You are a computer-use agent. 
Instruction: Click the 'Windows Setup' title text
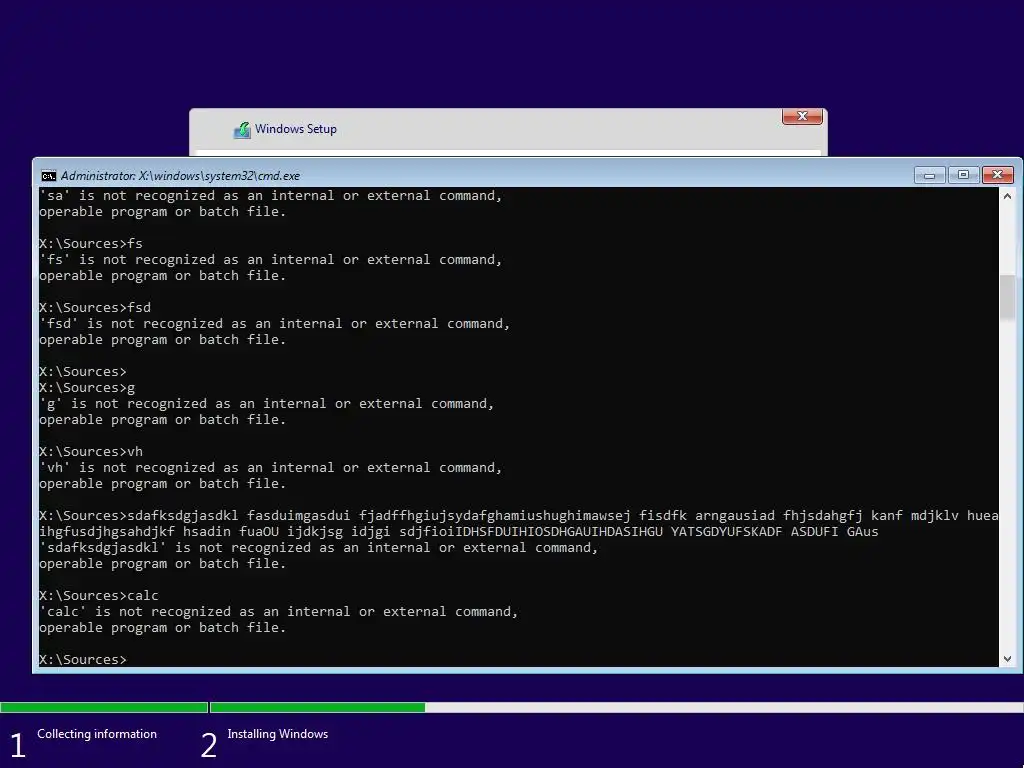coord(296,129)
